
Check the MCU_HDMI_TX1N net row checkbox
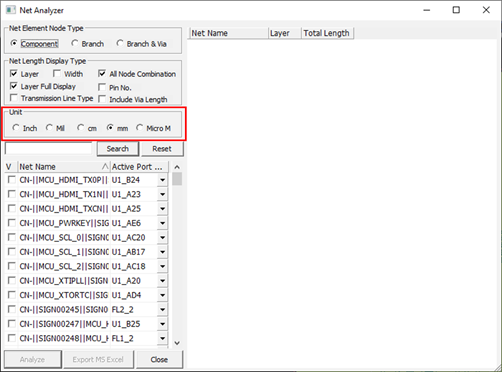click(12, 194)
